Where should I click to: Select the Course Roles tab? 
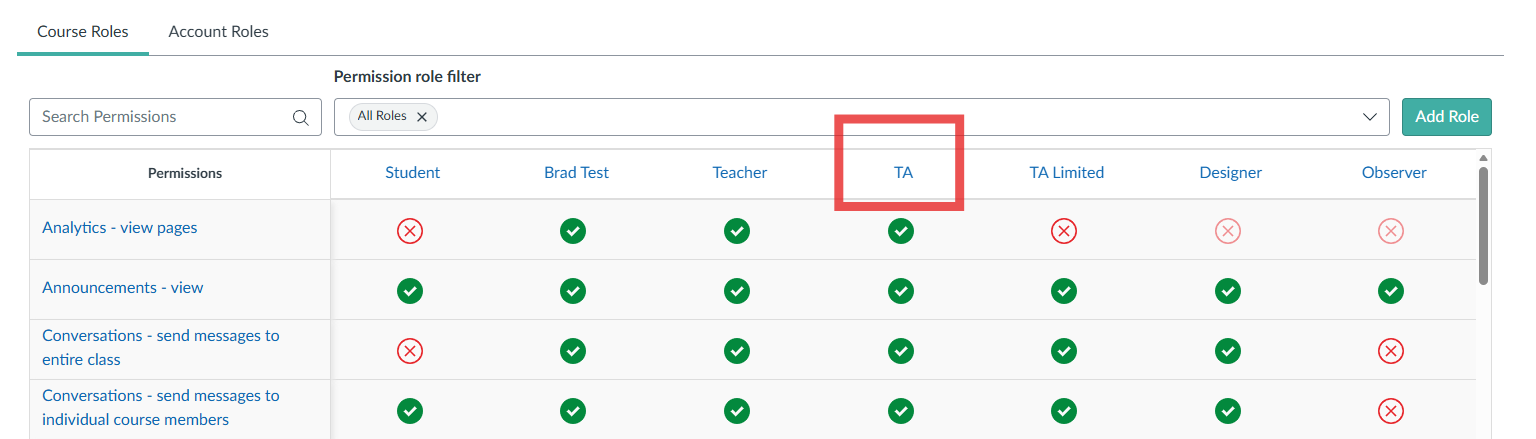(x=83, y=31)
